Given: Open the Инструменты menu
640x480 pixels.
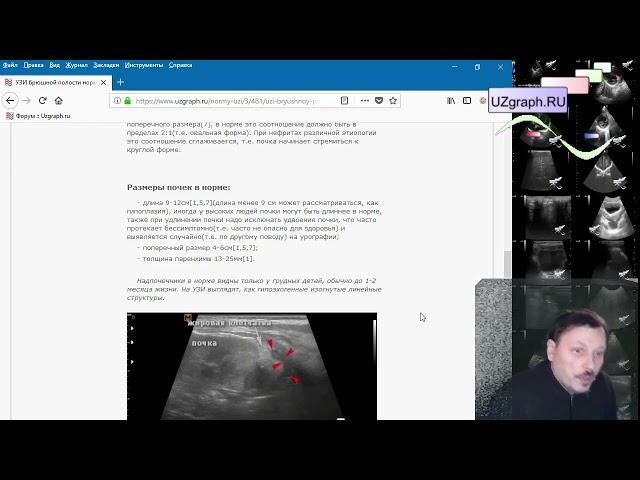Looking at the screenshot, I should coord(144,65).
